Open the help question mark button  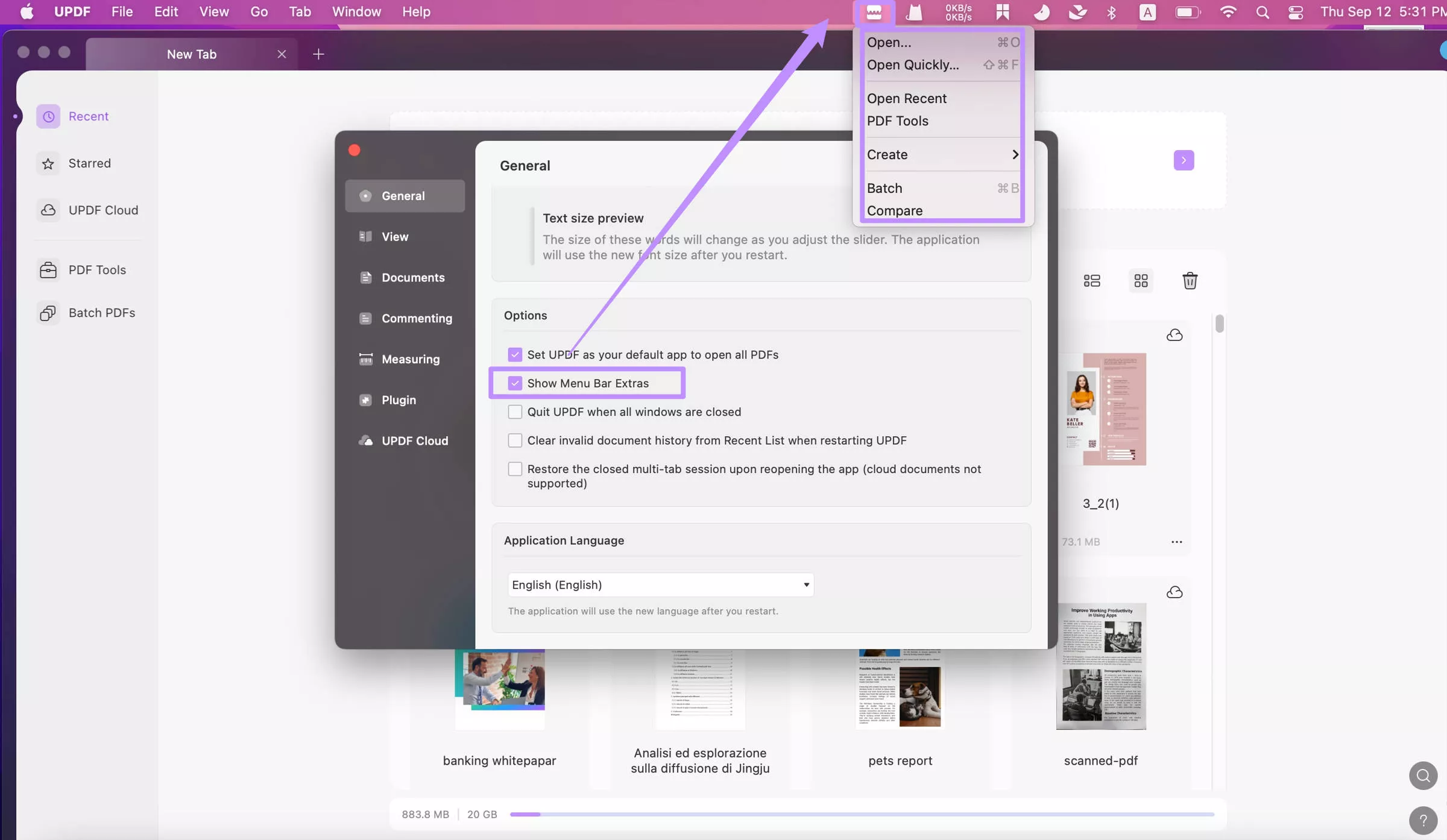1423,820
